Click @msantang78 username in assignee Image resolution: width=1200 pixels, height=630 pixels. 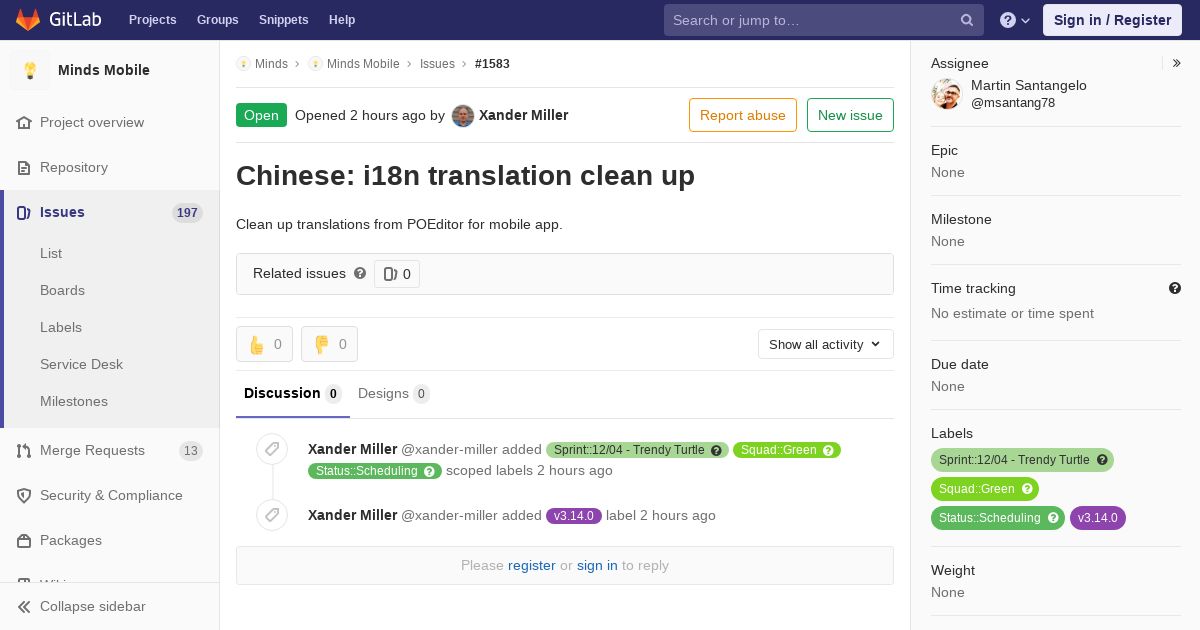pos(1013,103)
